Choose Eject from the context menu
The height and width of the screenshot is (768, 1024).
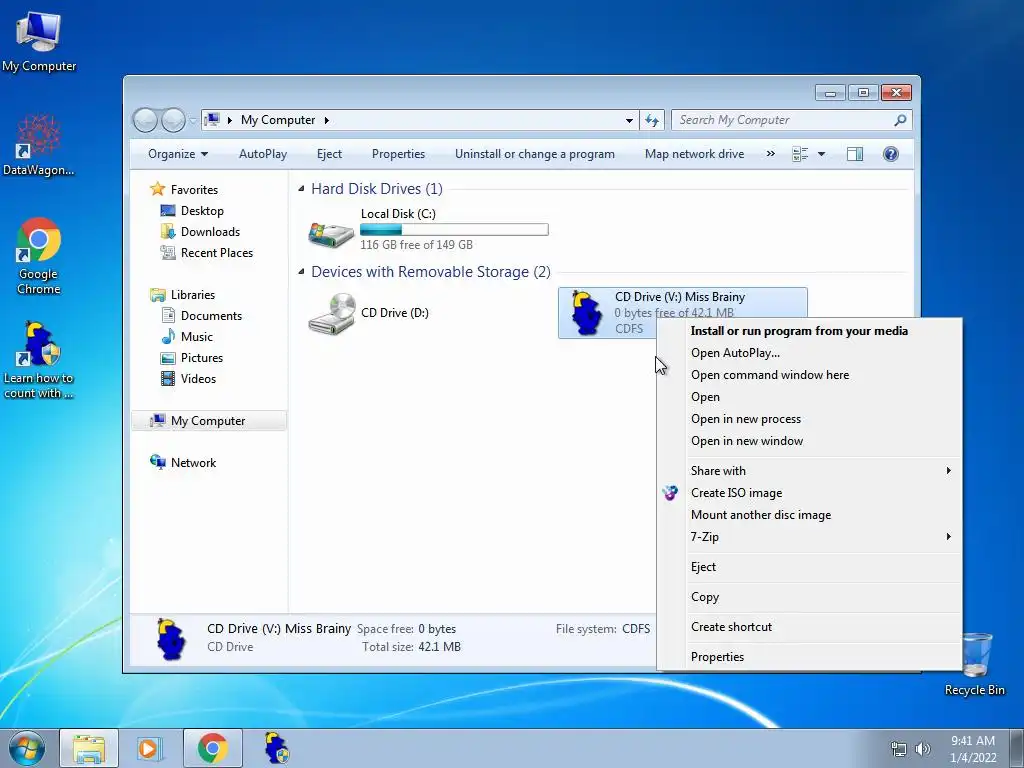(x=703, y=567)
